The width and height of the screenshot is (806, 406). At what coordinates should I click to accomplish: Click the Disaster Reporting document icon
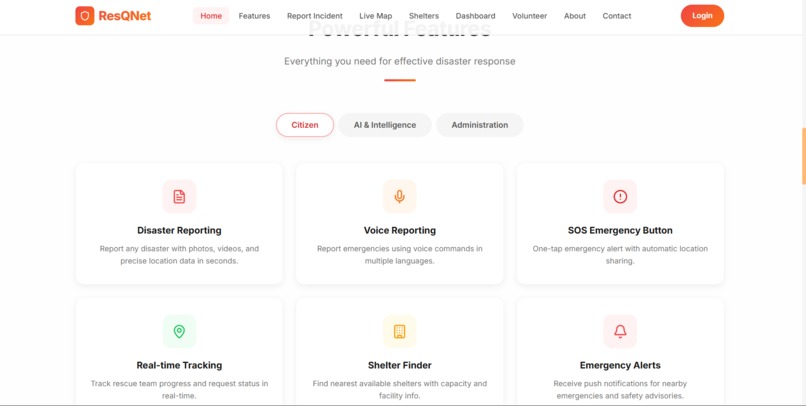179,196
